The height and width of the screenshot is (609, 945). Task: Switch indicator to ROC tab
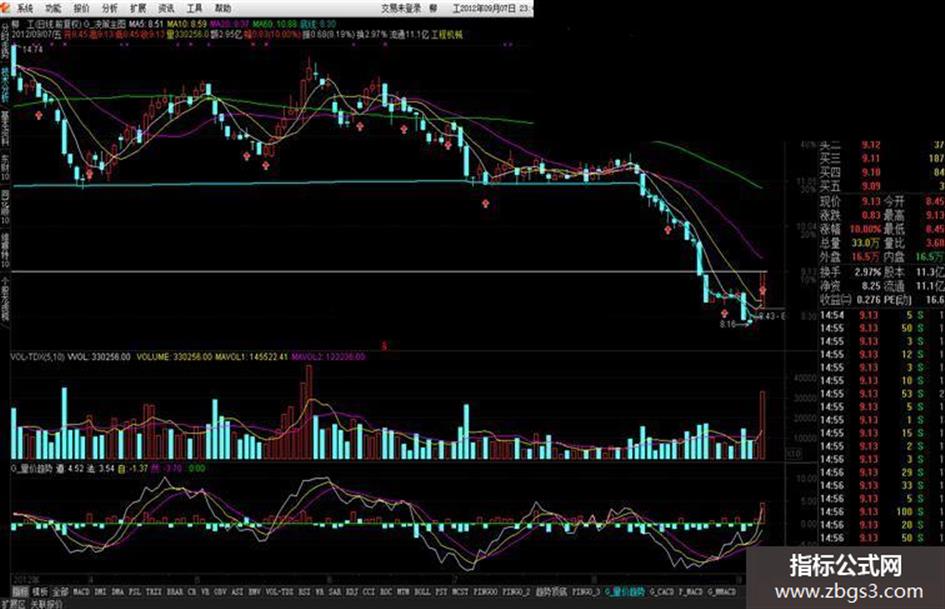386,592
